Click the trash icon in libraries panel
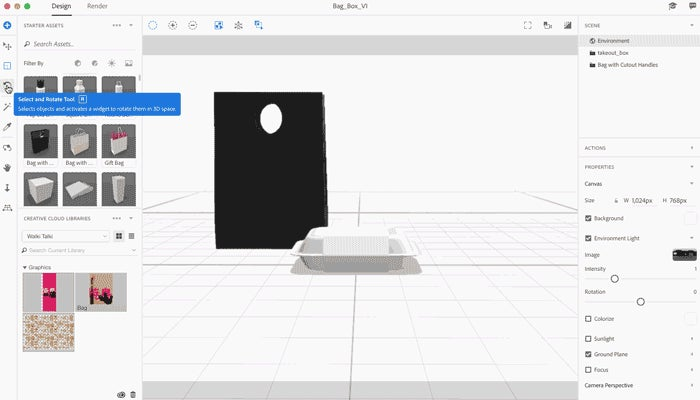 [x=133, y=395]
